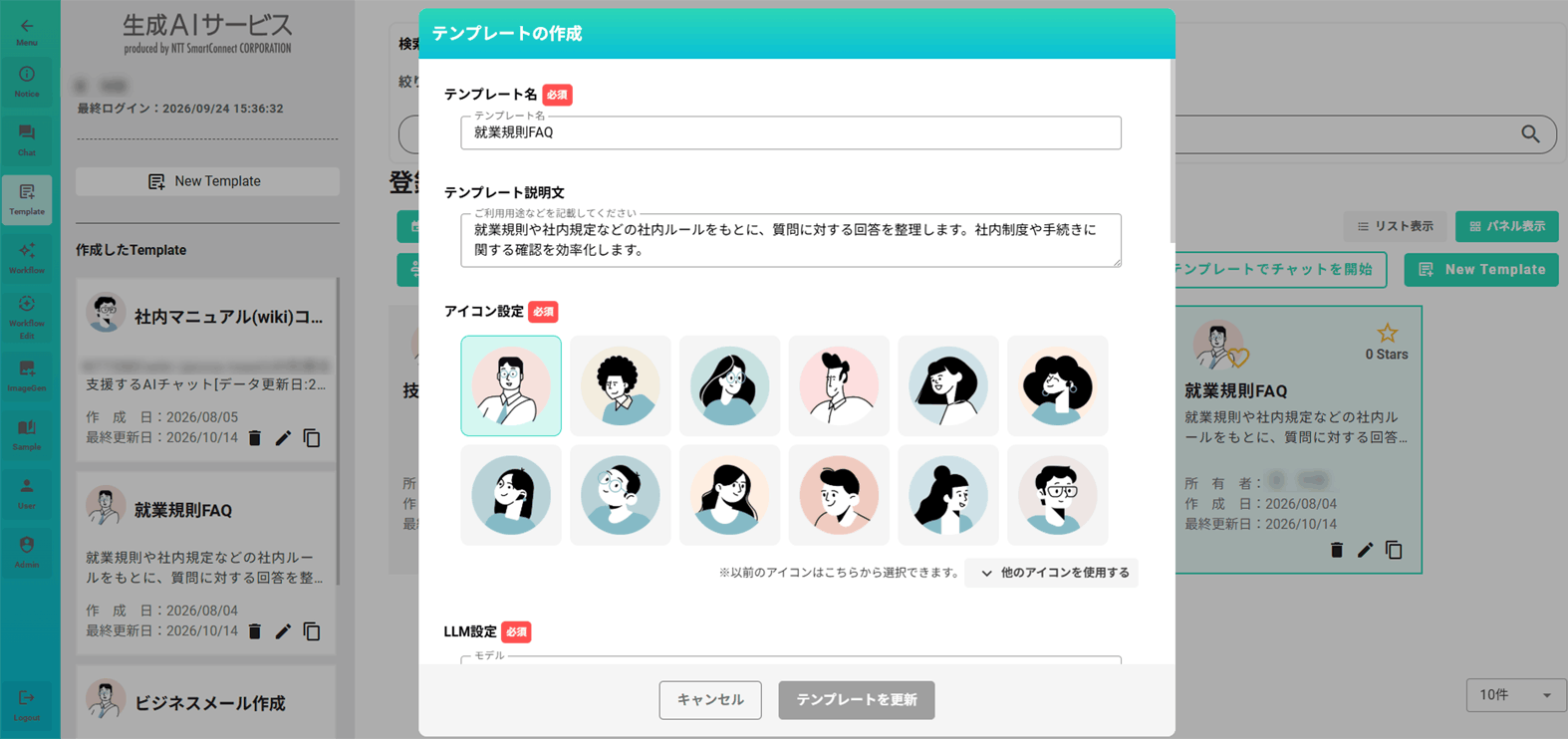Open the Admin shield icon
This screenshot has width=1568, height=739.
[x=27, y=552]
